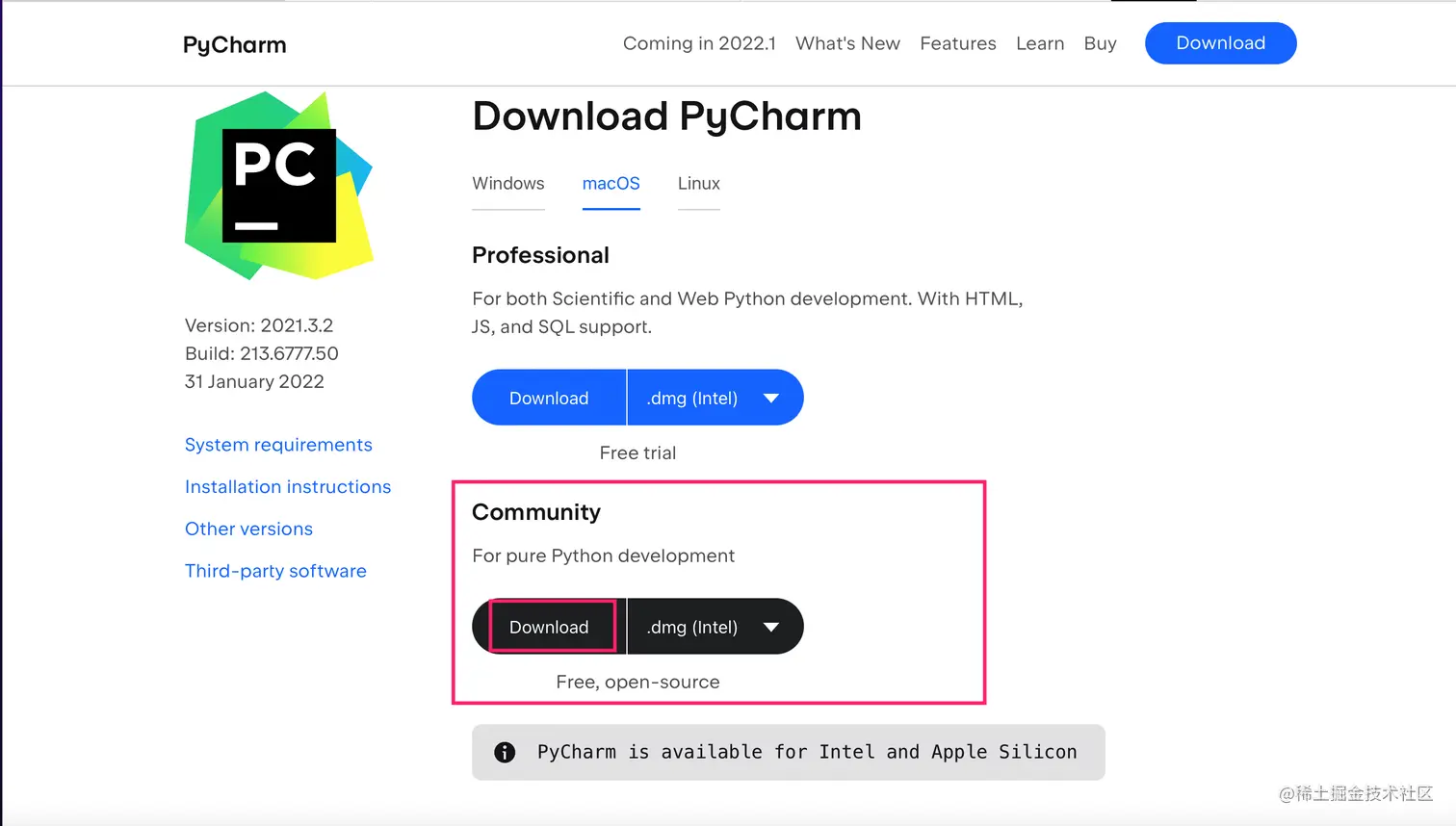Click the For pure Python development text
This screenshot has height=826, width=1456.
pos(604,555)
